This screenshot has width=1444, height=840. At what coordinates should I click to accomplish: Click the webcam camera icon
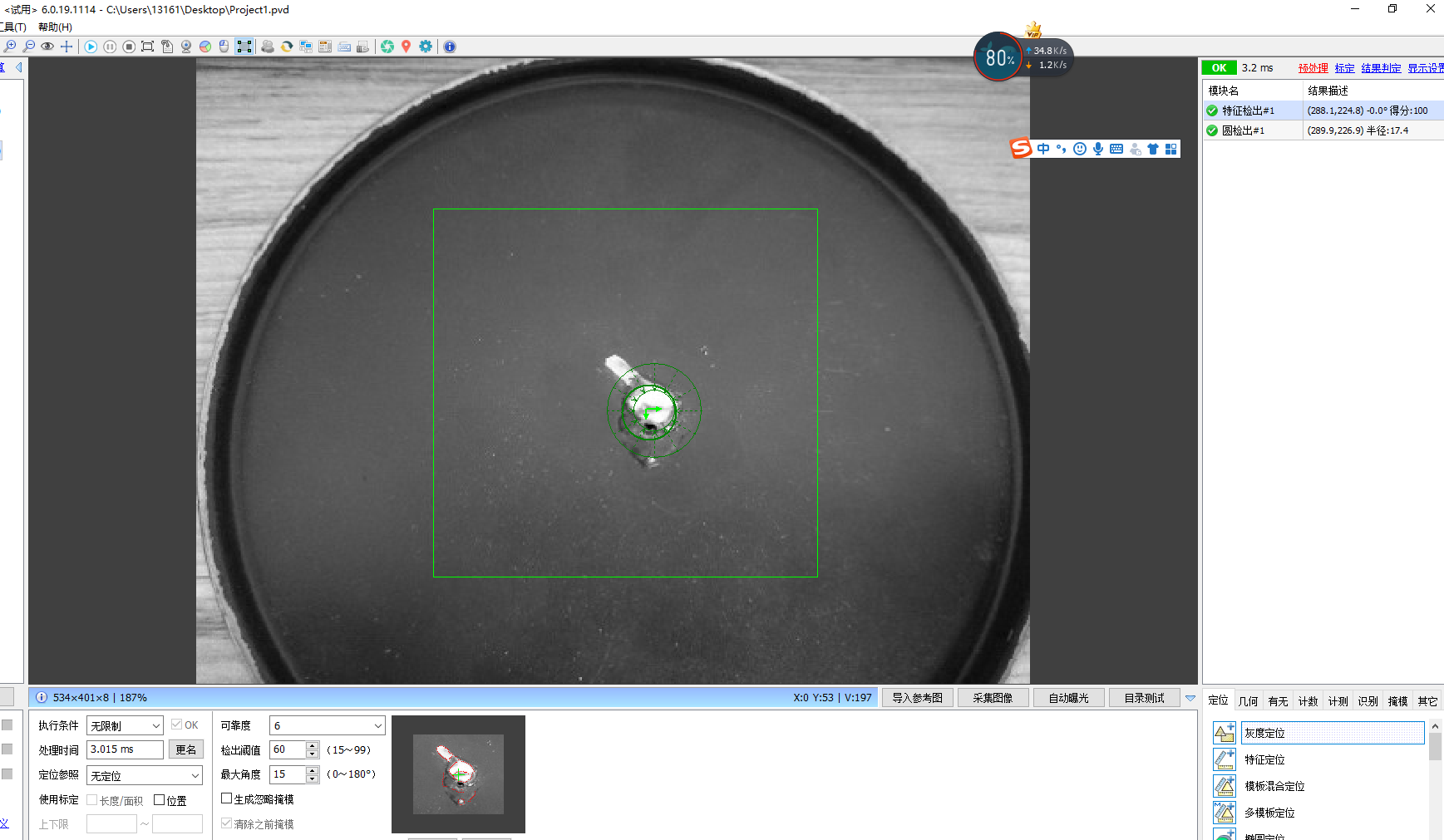(186, 47)
